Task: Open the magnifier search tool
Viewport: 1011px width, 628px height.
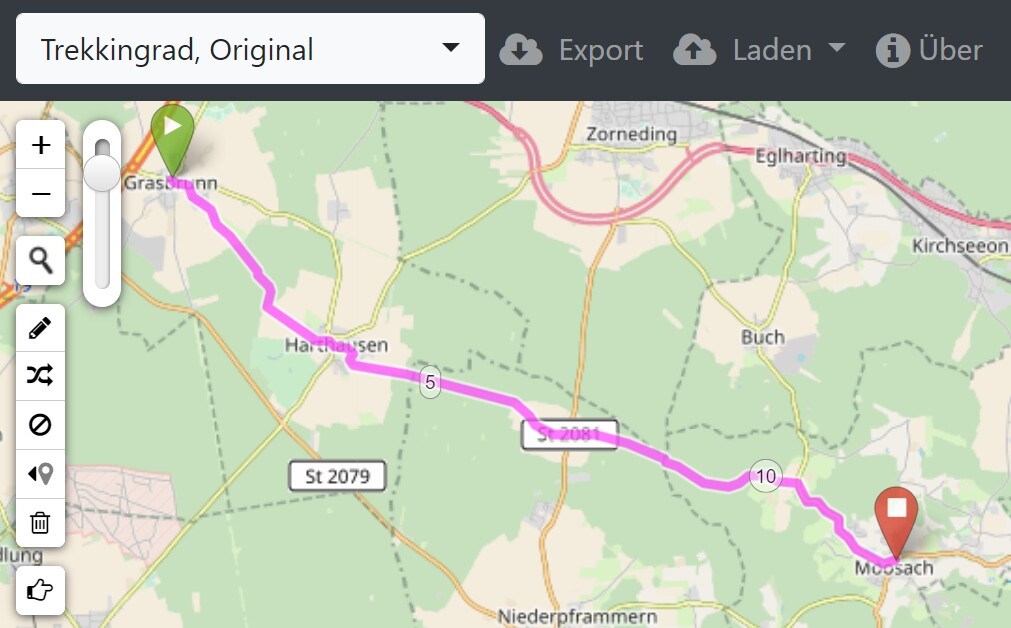Action: 41,260
